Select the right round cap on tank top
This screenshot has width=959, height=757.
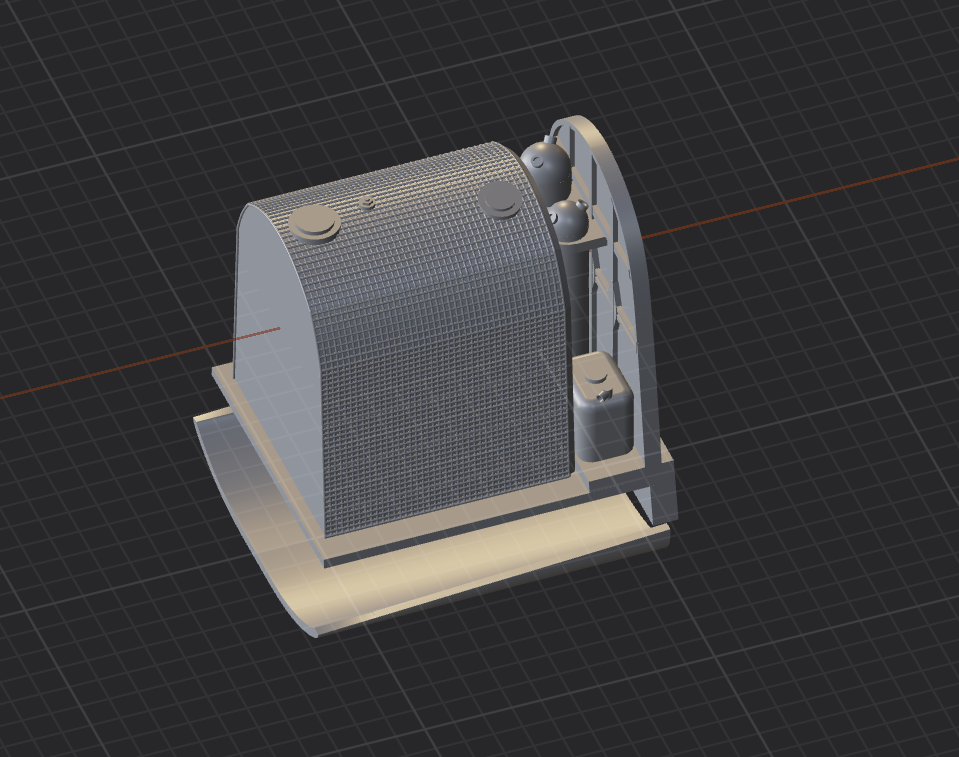click(x=500, y=199)
